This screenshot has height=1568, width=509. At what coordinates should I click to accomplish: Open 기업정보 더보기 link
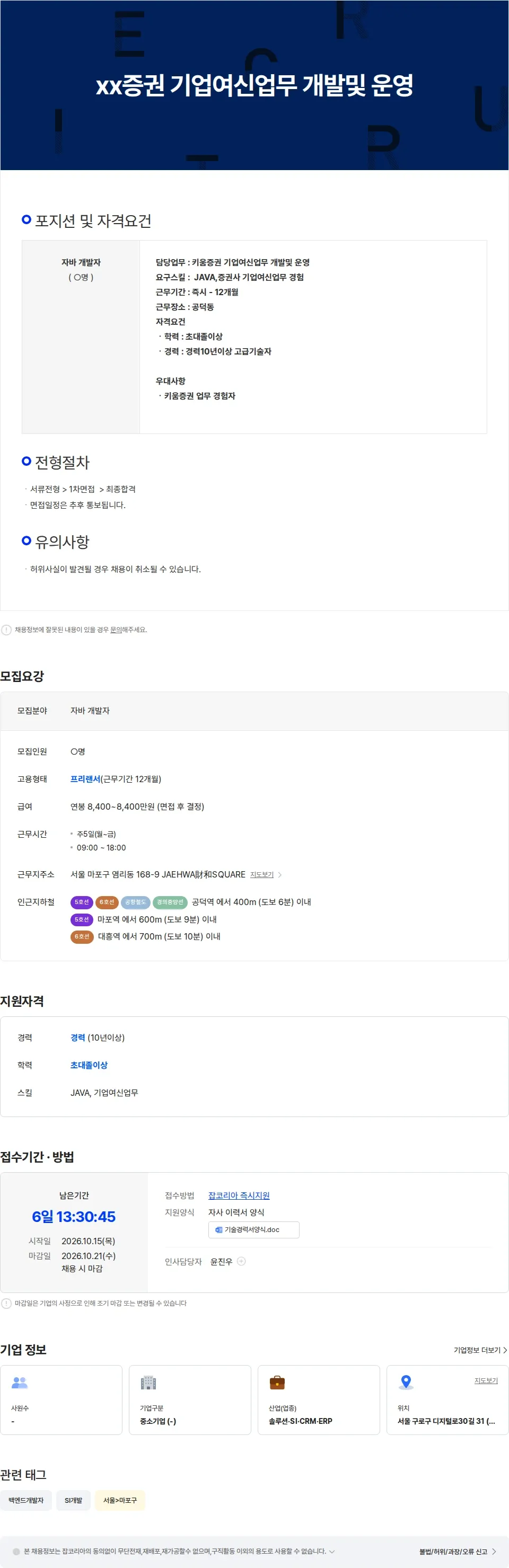477,1350
